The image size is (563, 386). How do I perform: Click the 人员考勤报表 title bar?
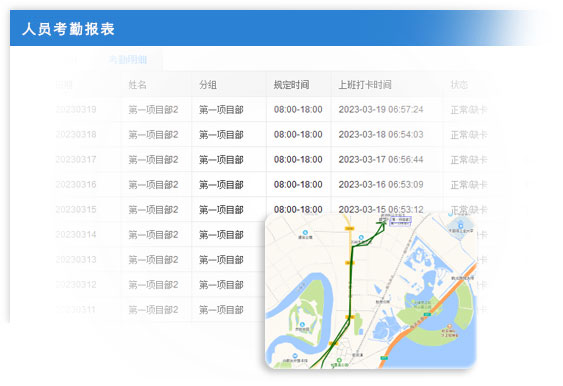[280, 28]
